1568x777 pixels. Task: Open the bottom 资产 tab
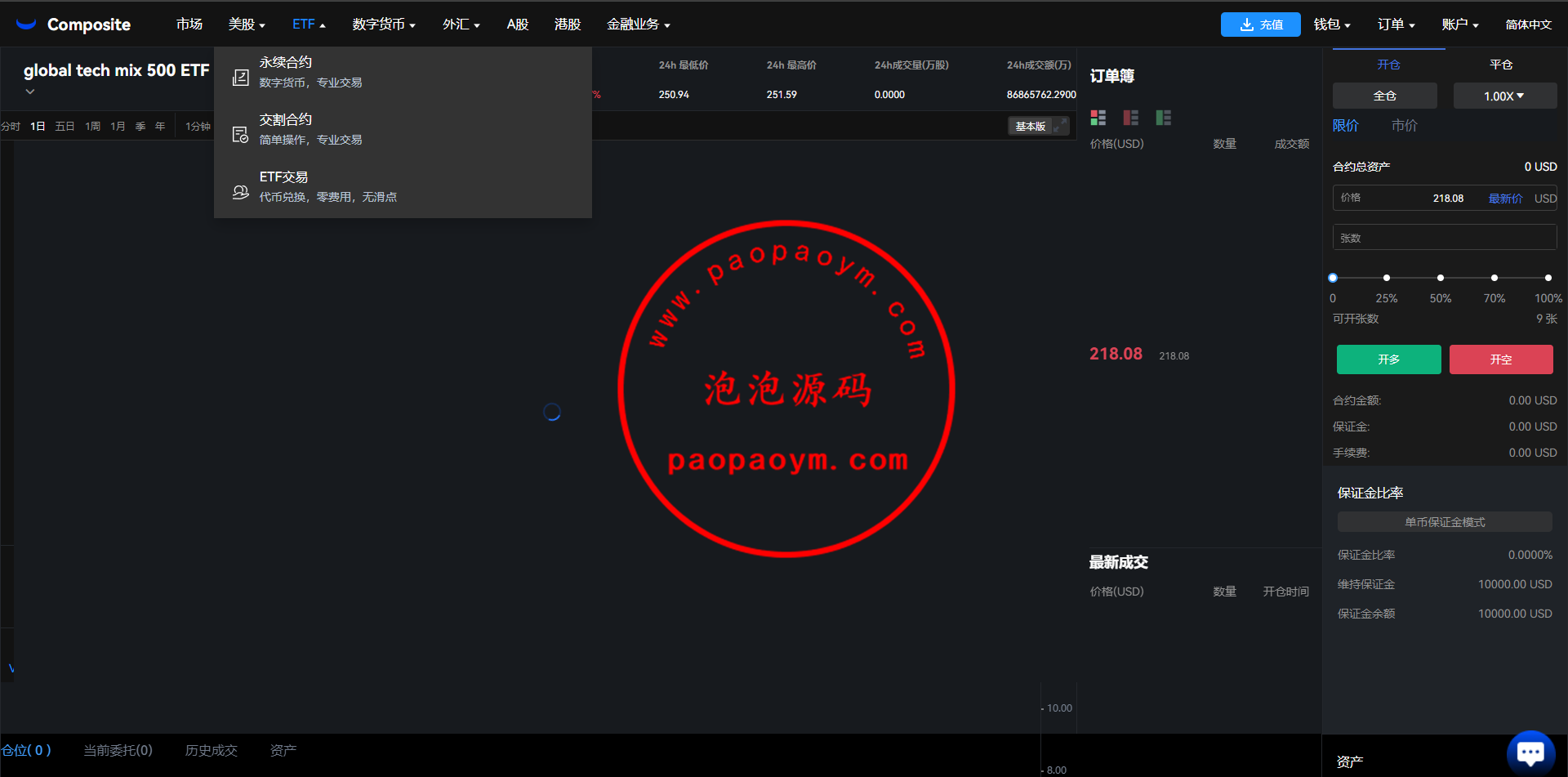pos(283,750)
